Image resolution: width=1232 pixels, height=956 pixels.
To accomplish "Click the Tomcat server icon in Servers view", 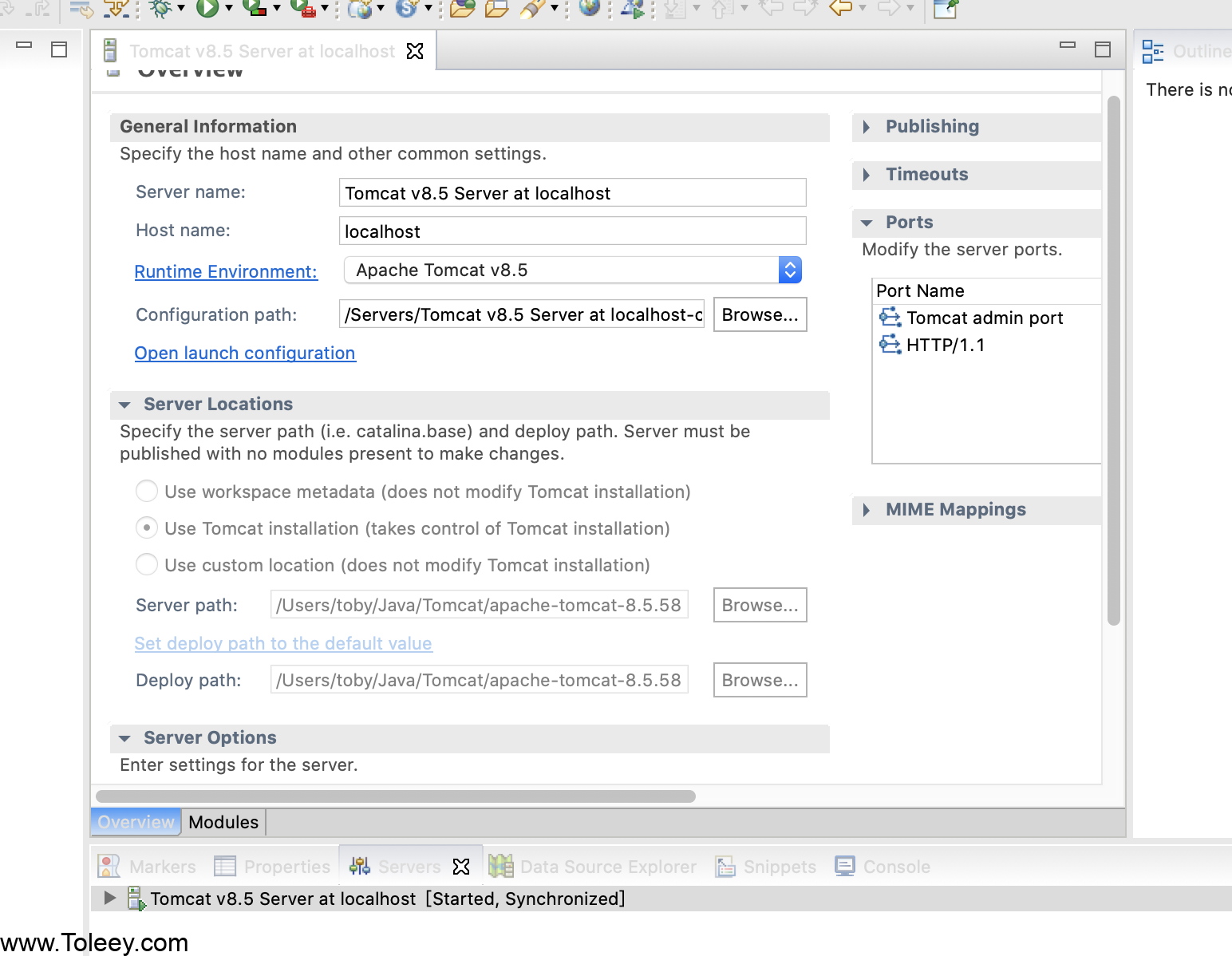I will 136,899.
